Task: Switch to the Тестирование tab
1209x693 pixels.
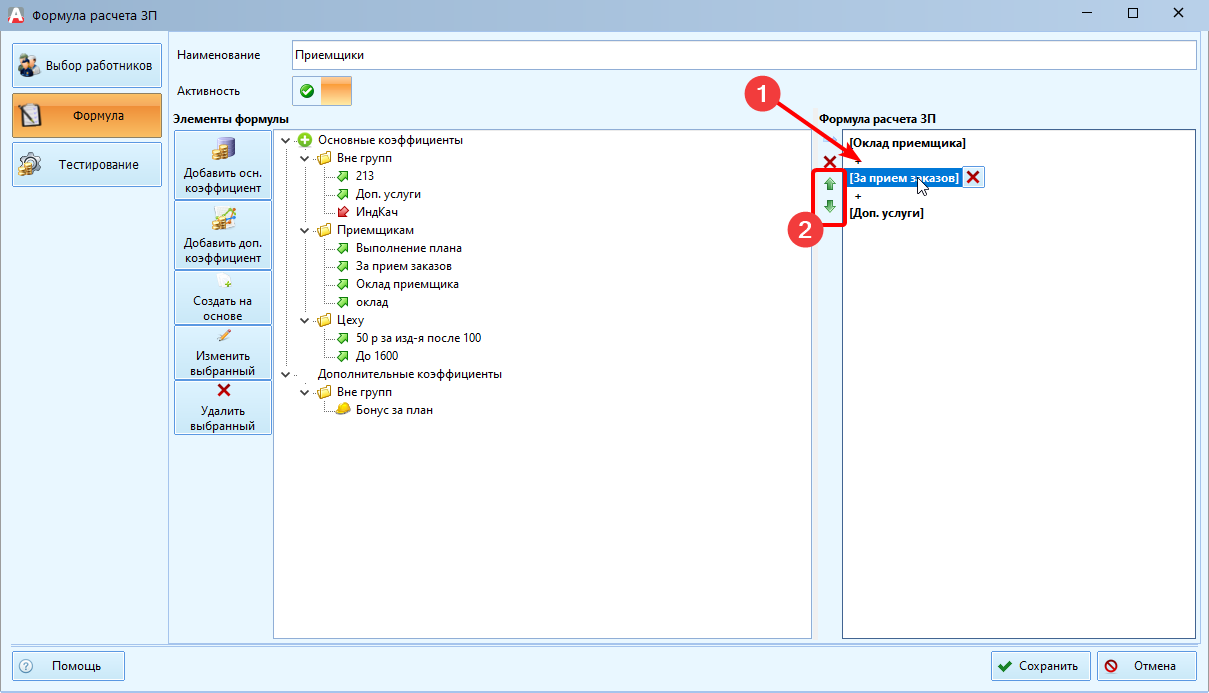Action: point(87,164)
